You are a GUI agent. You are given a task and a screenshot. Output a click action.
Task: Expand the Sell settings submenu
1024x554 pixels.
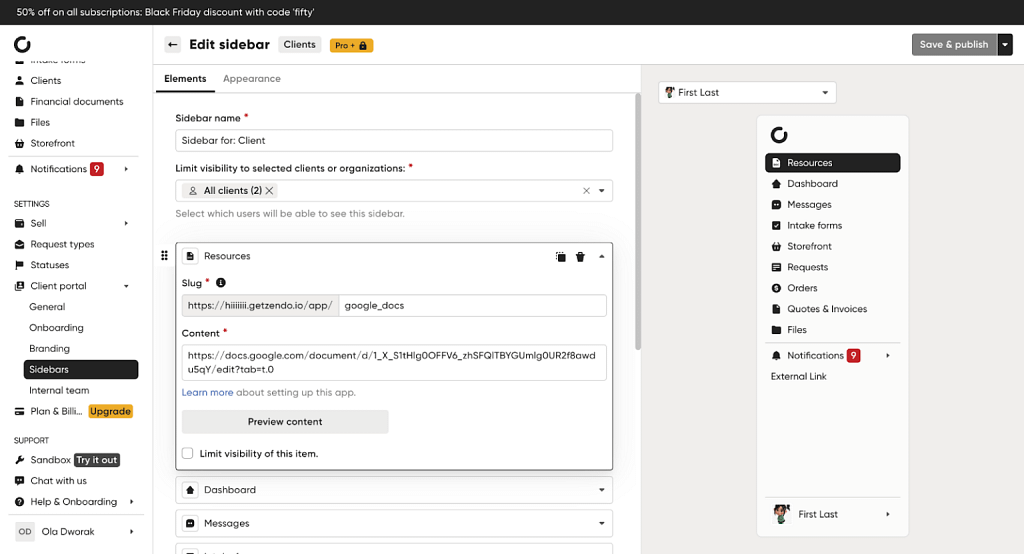point(126,223)
